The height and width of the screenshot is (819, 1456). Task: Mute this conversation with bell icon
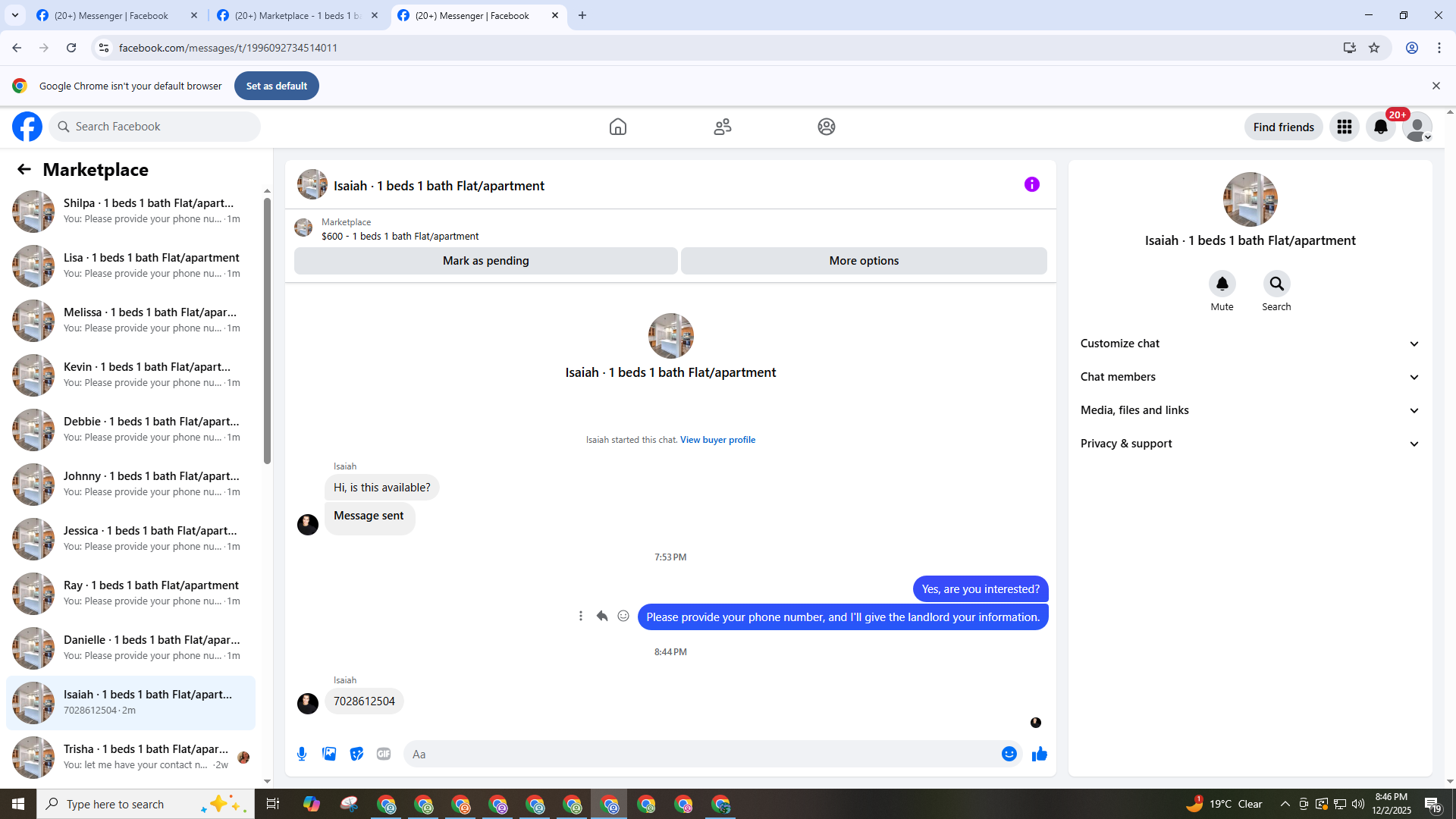pyautogui.click(x=1222, y=284)
